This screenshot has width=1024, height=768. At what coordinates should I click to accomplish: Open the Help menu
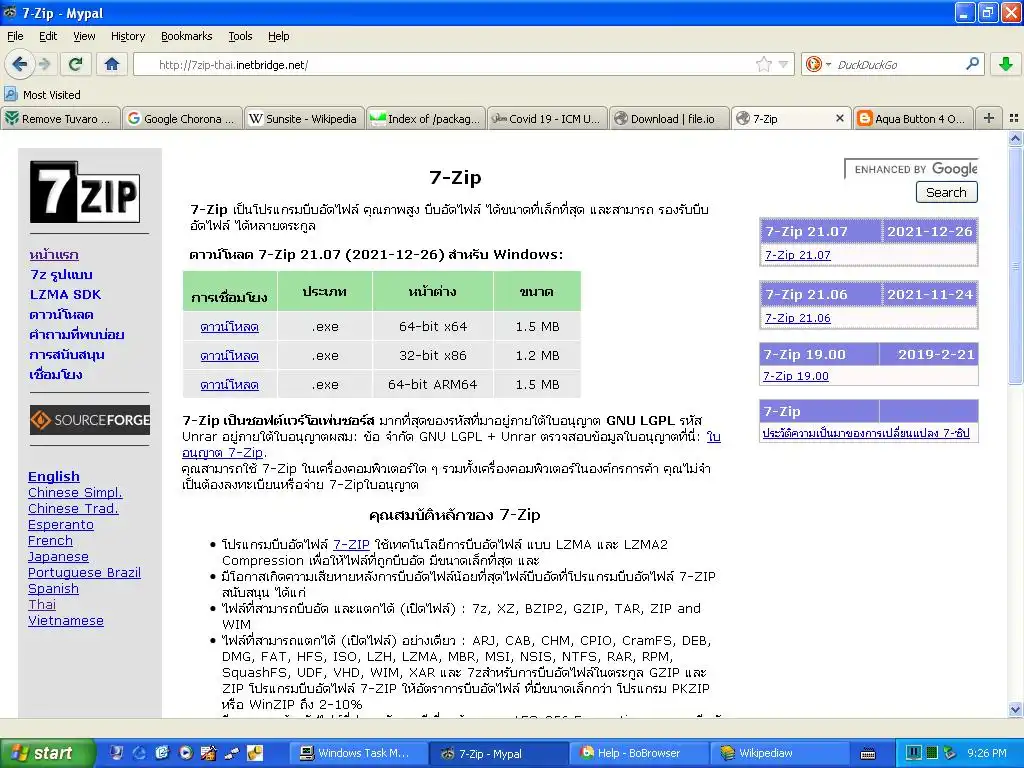278,36
